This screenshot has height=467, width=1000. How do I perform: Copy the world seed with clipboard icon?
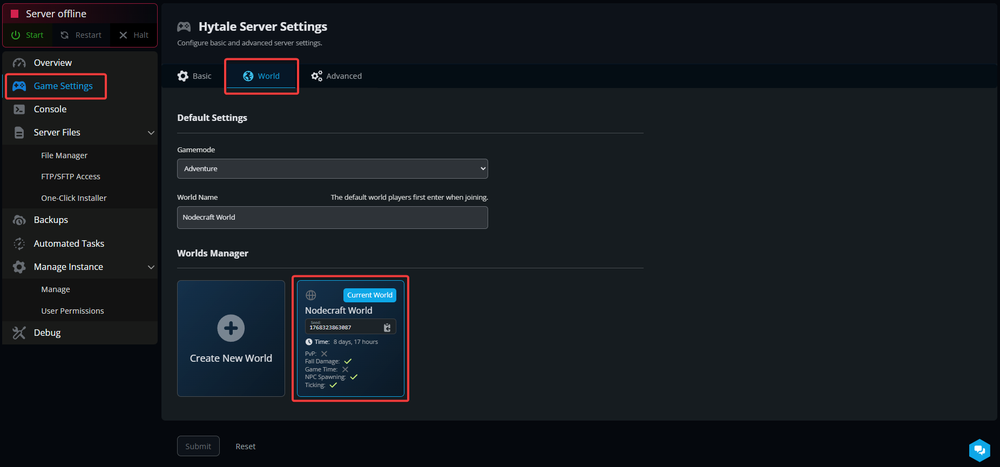386,327
